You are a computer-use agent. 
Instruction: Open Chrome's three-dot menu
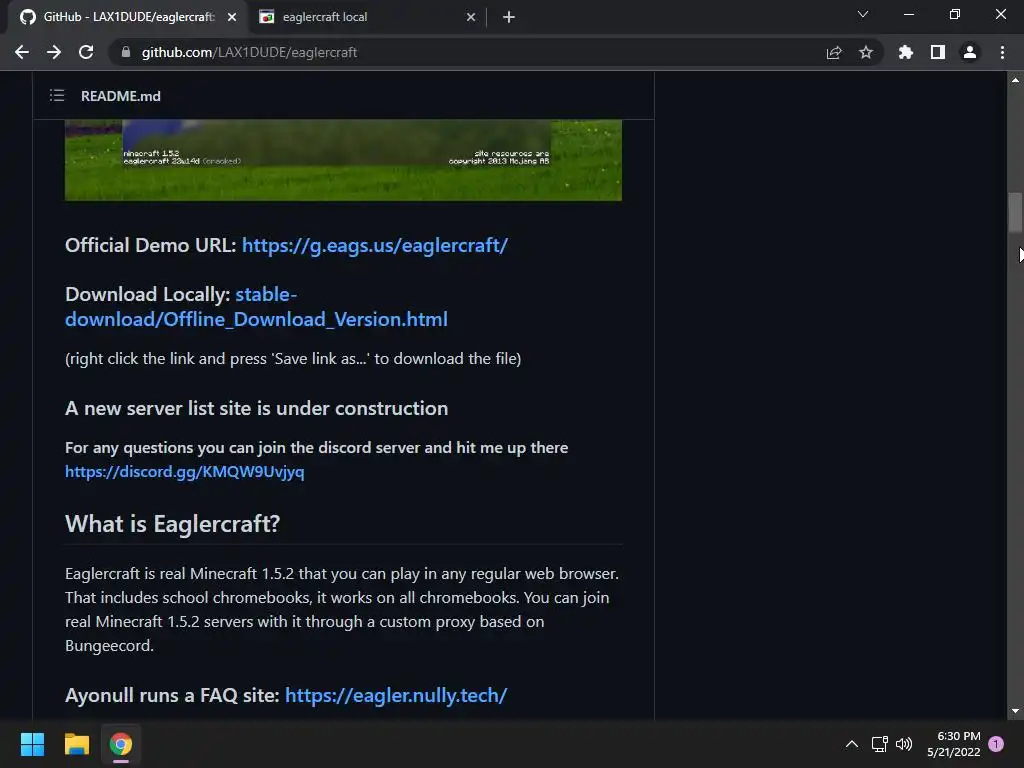[x=1002, y=52]
